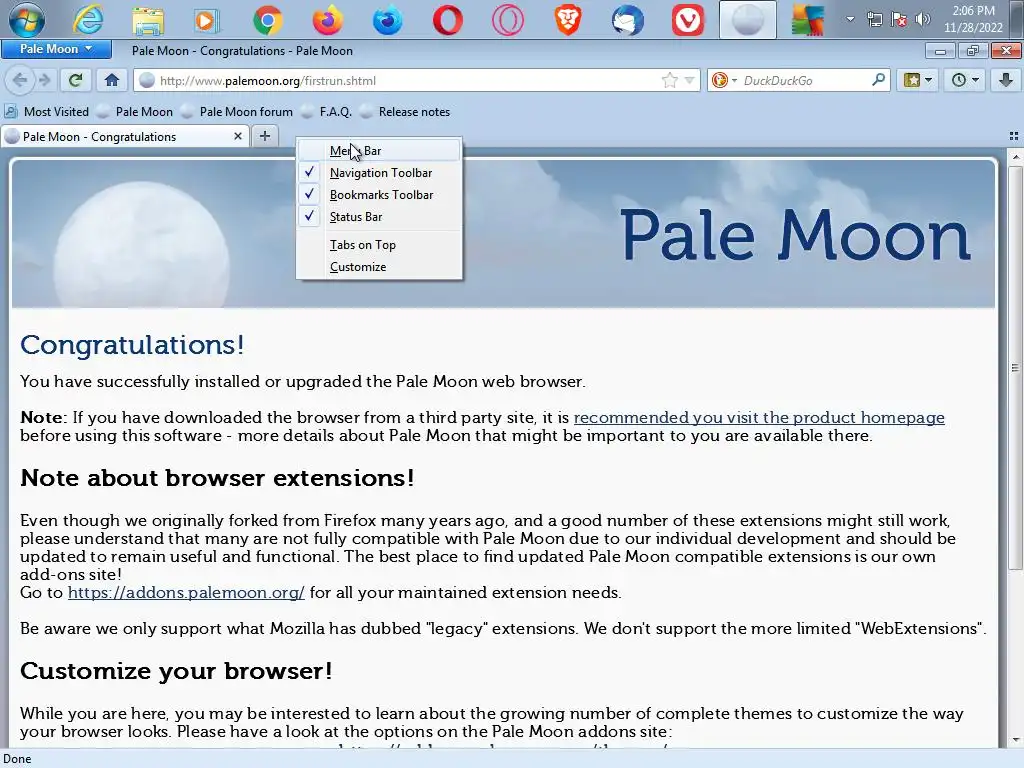Open the Opera GX outline icon
This screenshot has height=768, width=1024.
click(508, 20)
